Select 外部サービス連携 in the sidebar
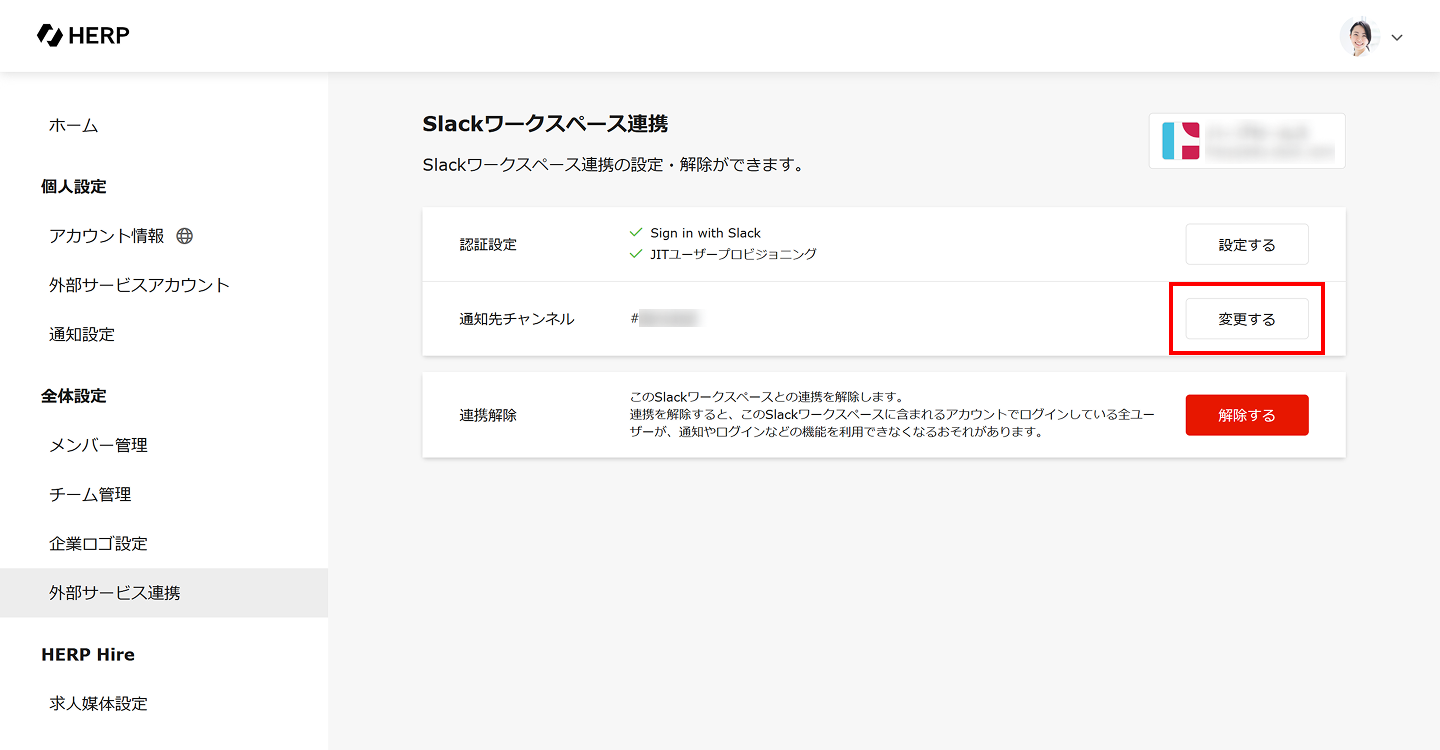Image resolution: width=1440 pixels, height=750 pixels. click(164, 593)
